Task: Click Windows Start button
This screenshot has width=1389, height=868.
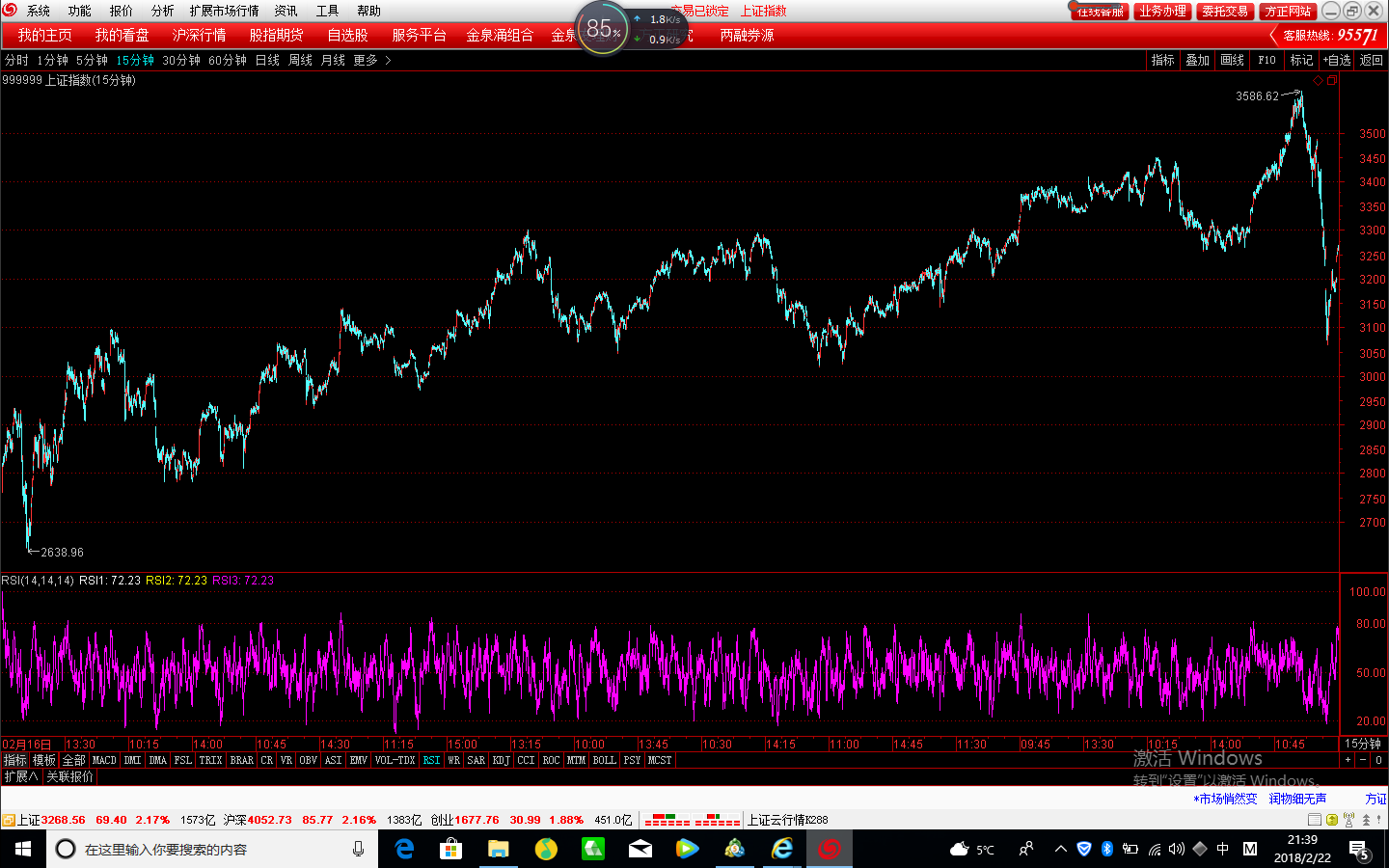Action: click(x=23, y=849)
